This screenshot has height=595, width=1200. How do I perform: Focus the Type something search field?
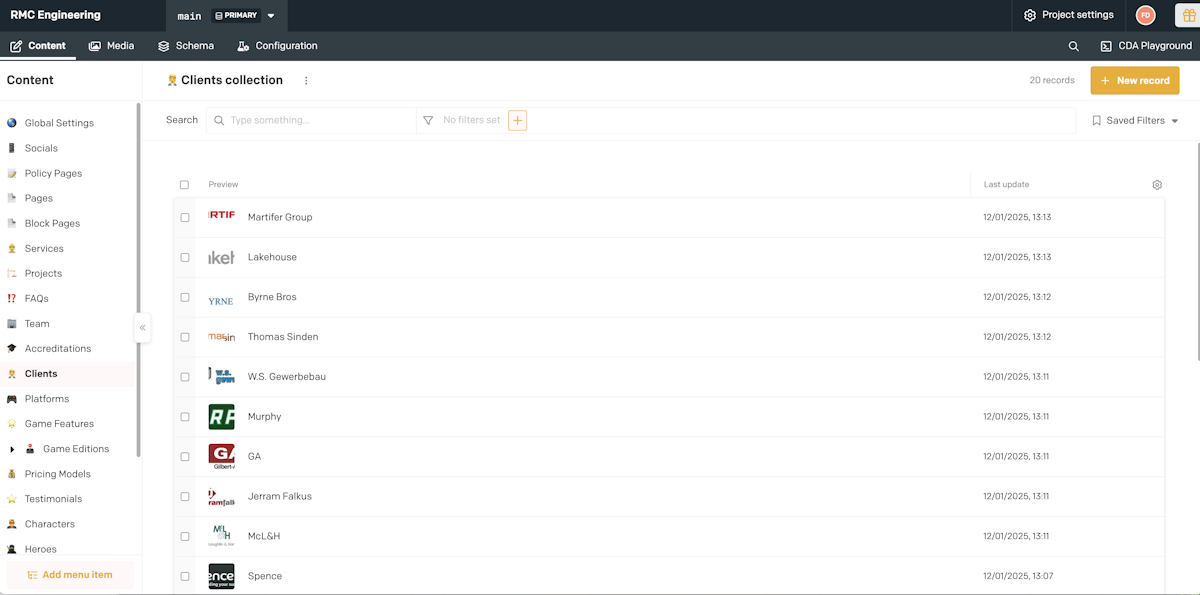tap(311, 120)
